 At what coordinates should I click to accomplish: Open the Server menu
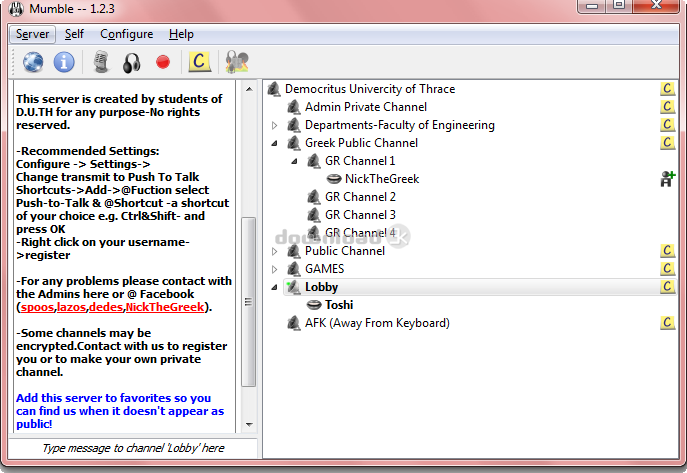[32, 34]
